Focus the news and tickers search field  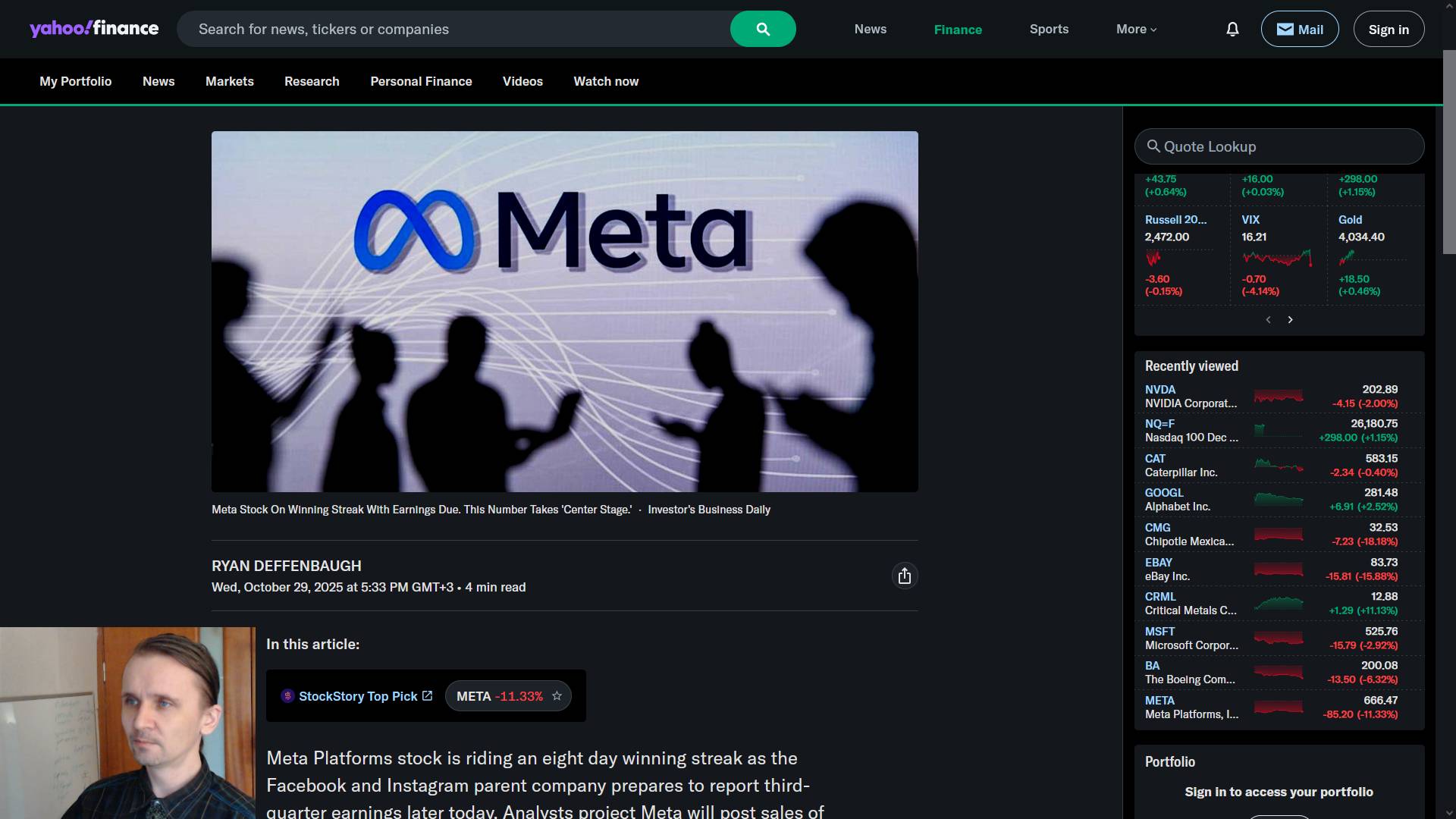[455, 30]
